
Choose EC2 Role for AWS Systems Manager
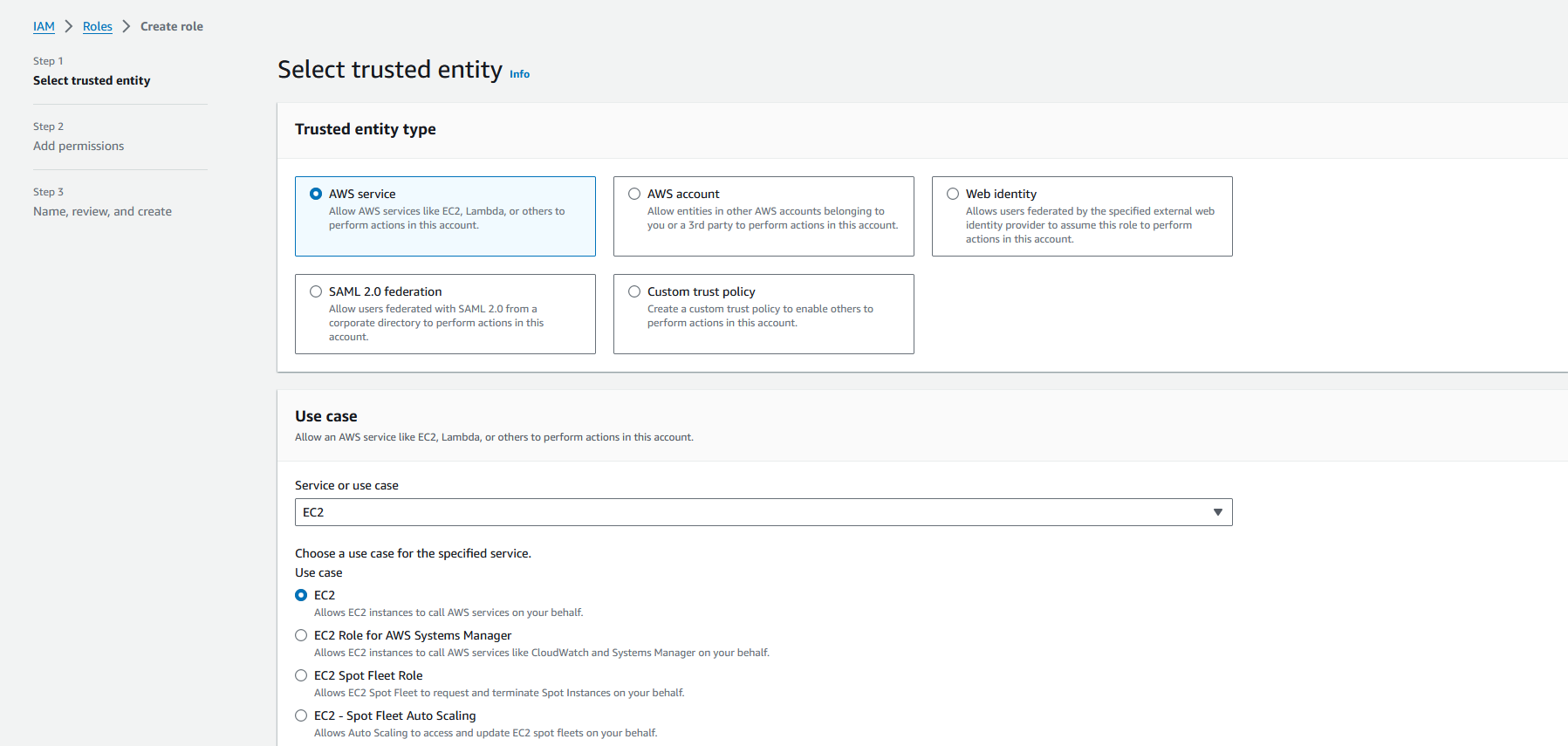pyautogui.click(x=301, y=635)
